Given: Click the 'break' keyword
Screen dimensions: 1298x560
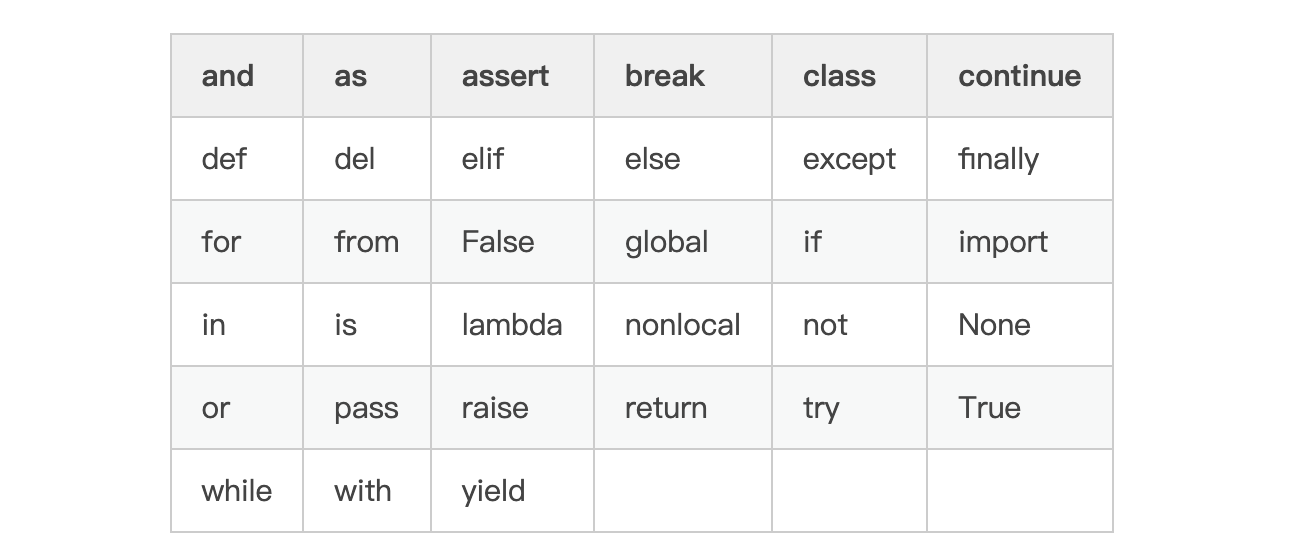Looking at the screenshot, I should click(x=664, y=76).
